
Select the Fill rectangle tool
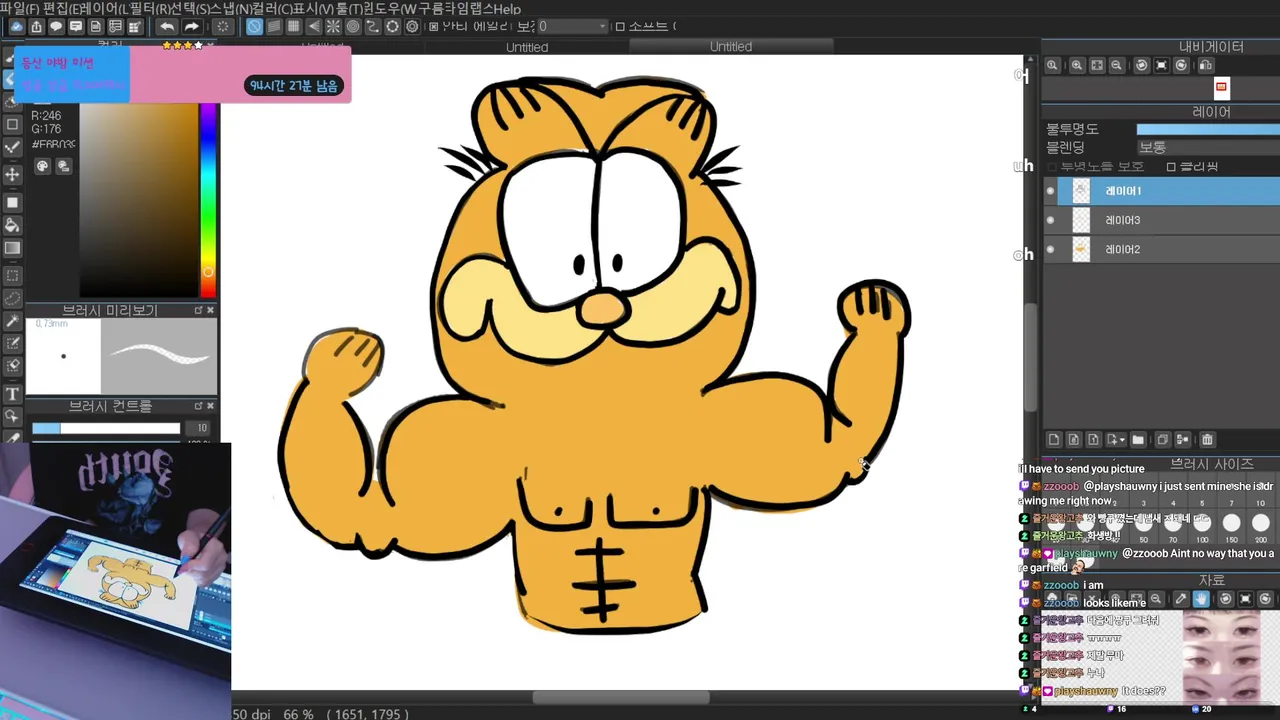[x=12, y=202]
